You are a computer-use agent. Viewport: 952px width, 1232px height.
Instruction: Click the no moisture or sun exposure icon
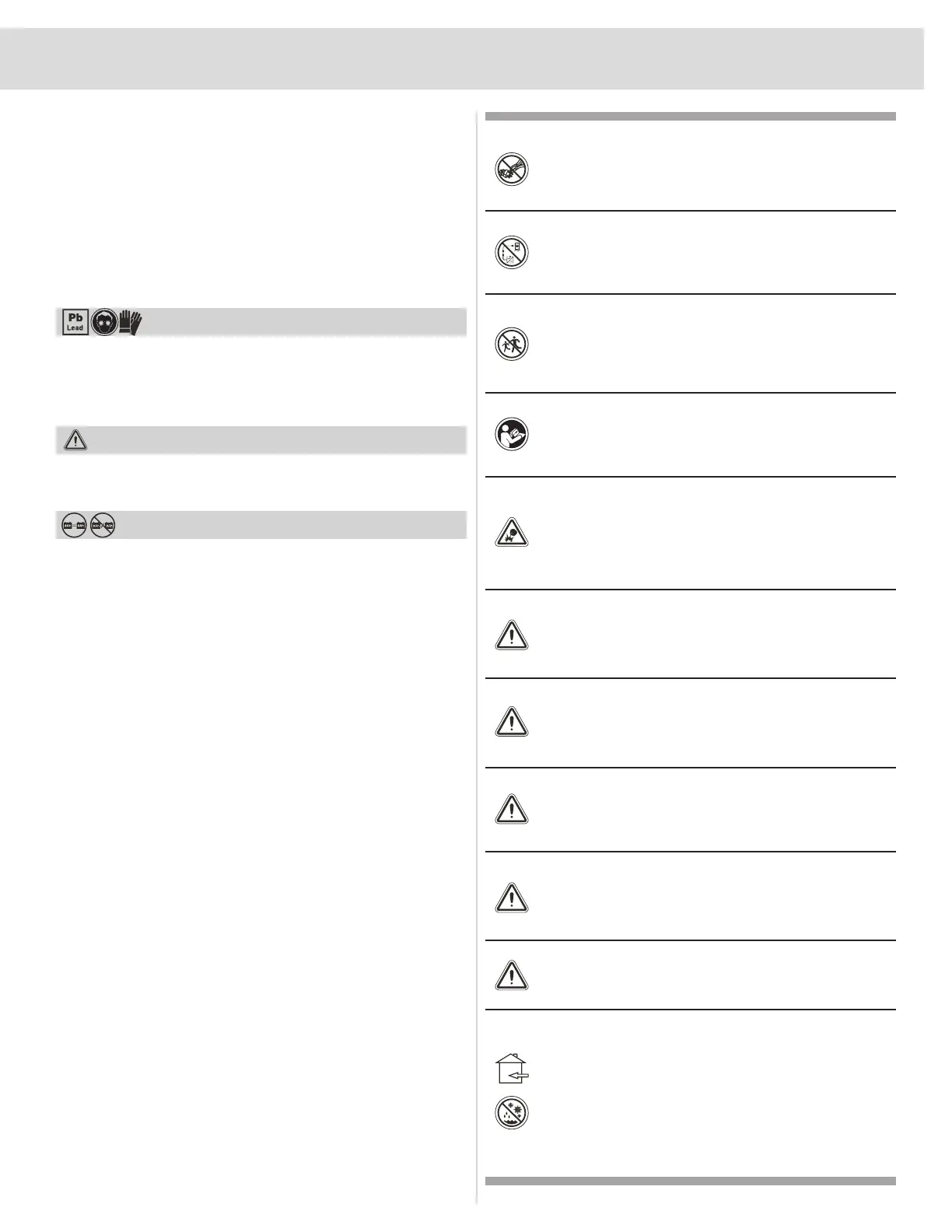point(512,1113)
